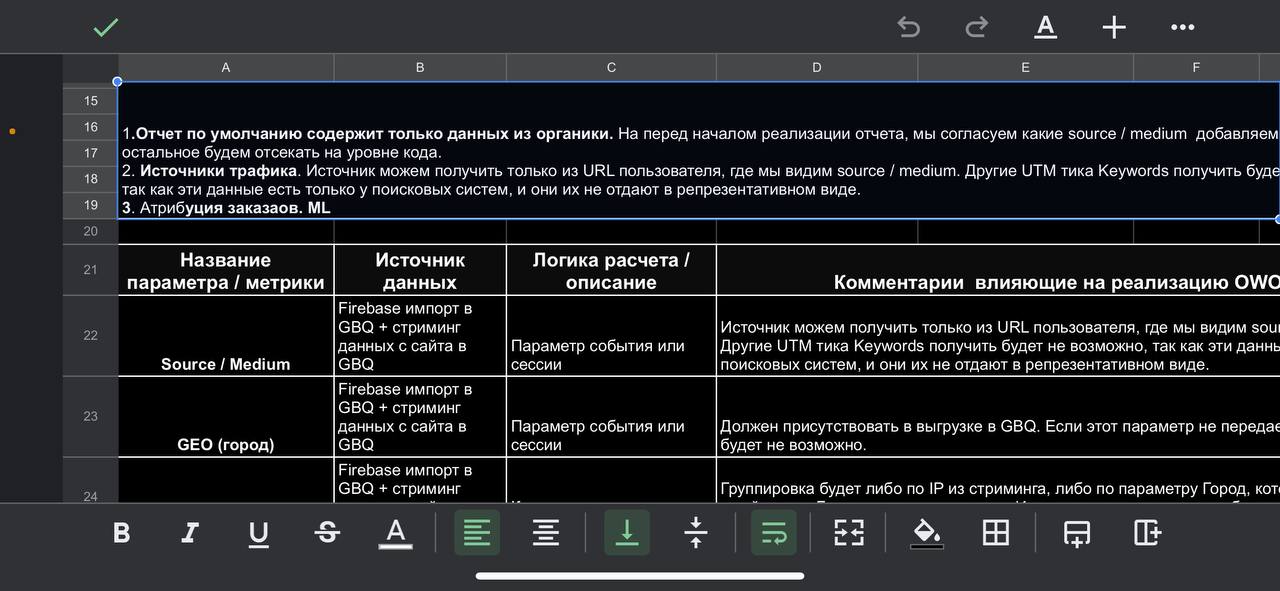Select row 19 header
The height and width of the screenshot is (591, 1280).
coord(90,205)
